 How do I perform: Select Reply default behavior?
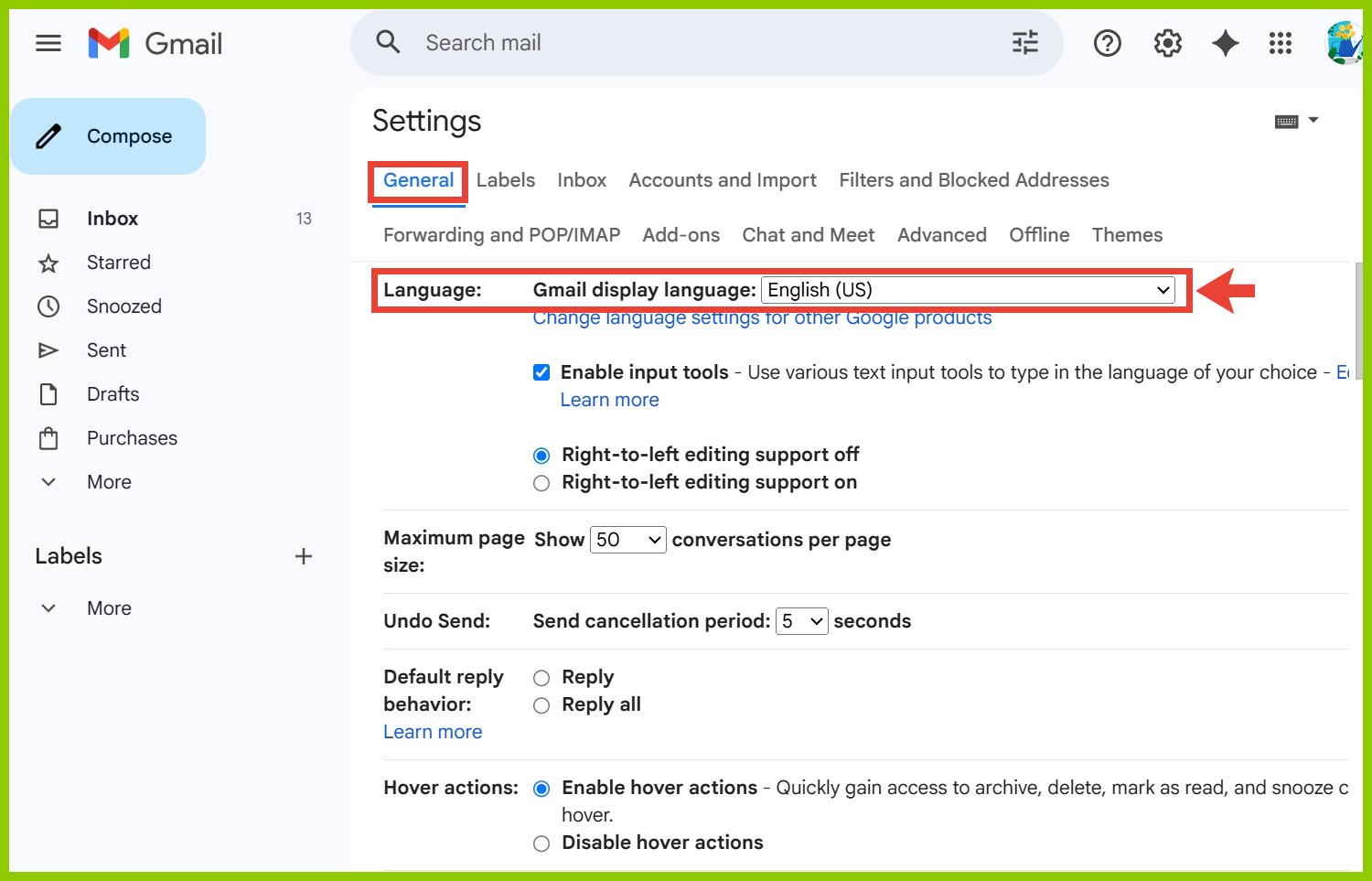[541, 678]
